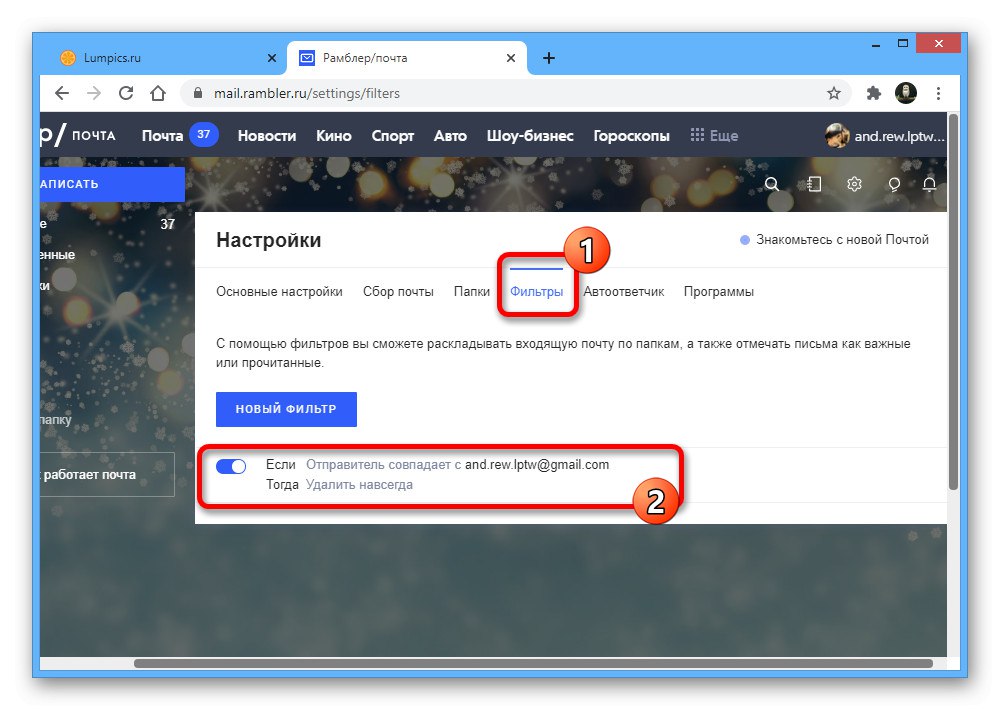The image size is (1000, 710).
Task: Open mail settings gear icon
Action: pos(854,184)
